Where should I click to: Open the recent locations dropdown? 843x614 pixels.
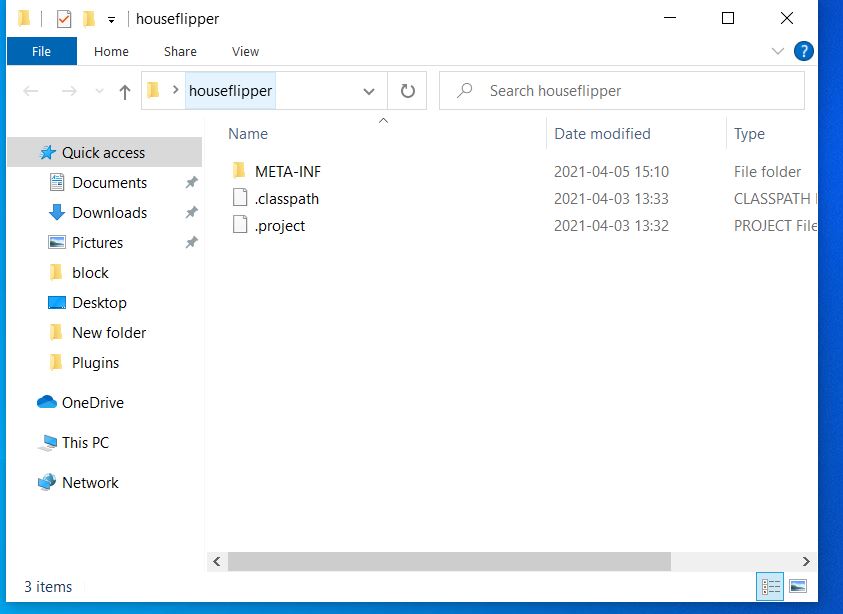tap(99, 91)
